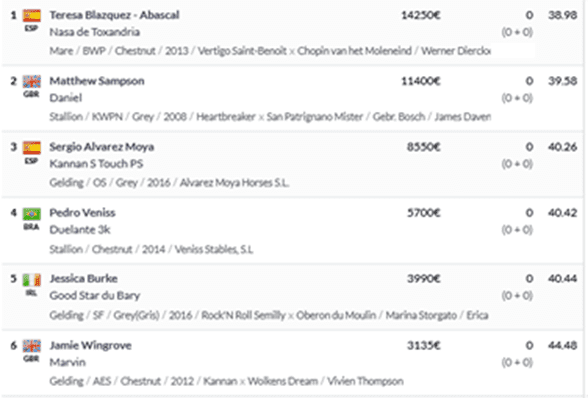Click the Spanish flag beside Sergio Alvarez Moya
Image resolution: width=588 pixels, height=398 pixels.
point(32,148)
